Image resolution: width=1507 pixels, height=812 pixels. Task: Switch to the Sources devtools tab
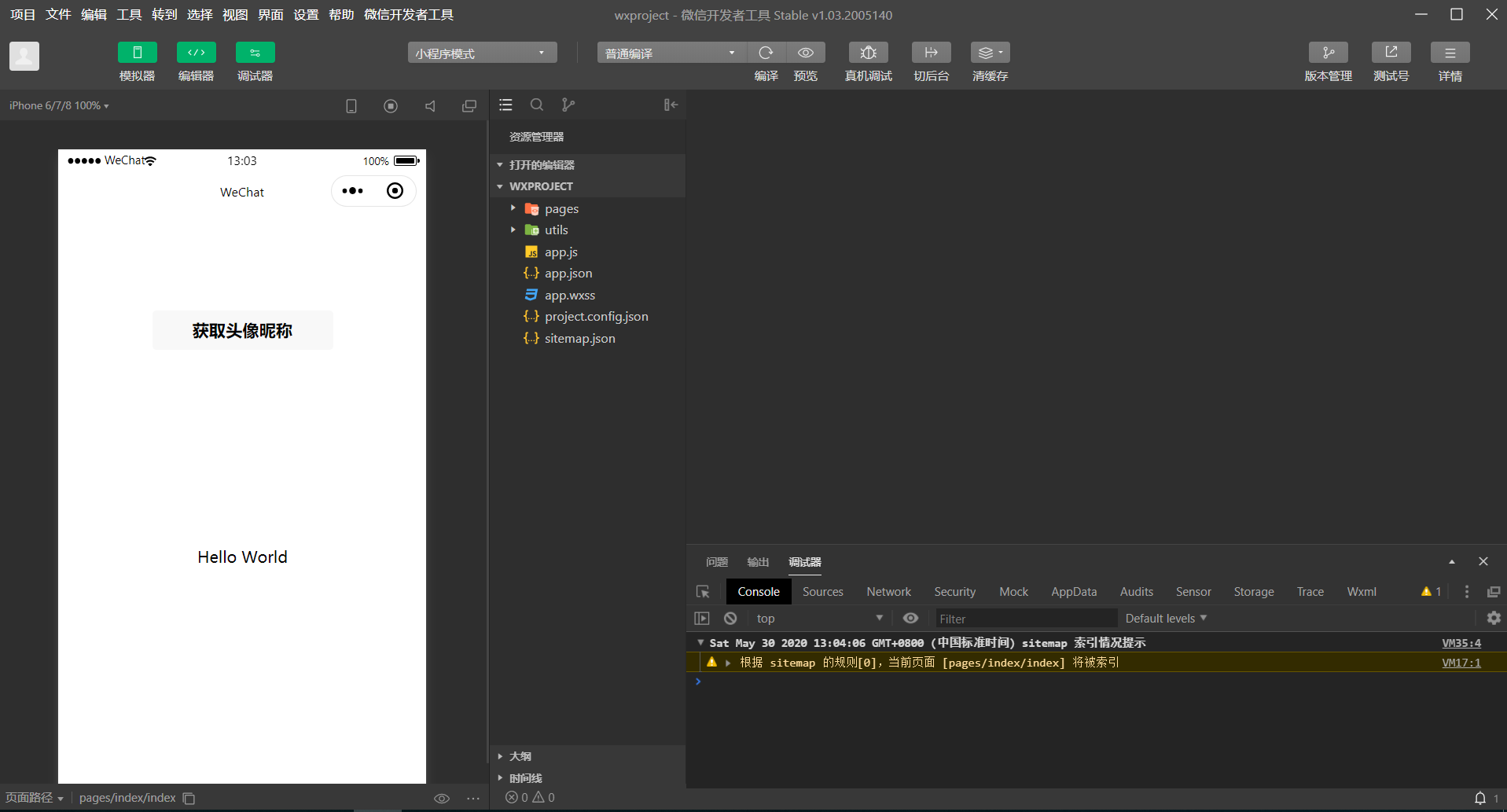(823, 592)
